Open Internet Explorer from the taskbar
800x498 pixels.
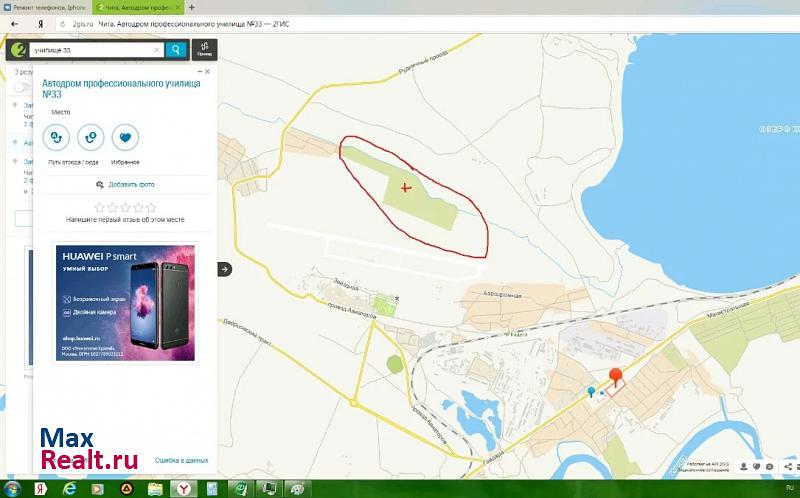[x=70, y=489]
